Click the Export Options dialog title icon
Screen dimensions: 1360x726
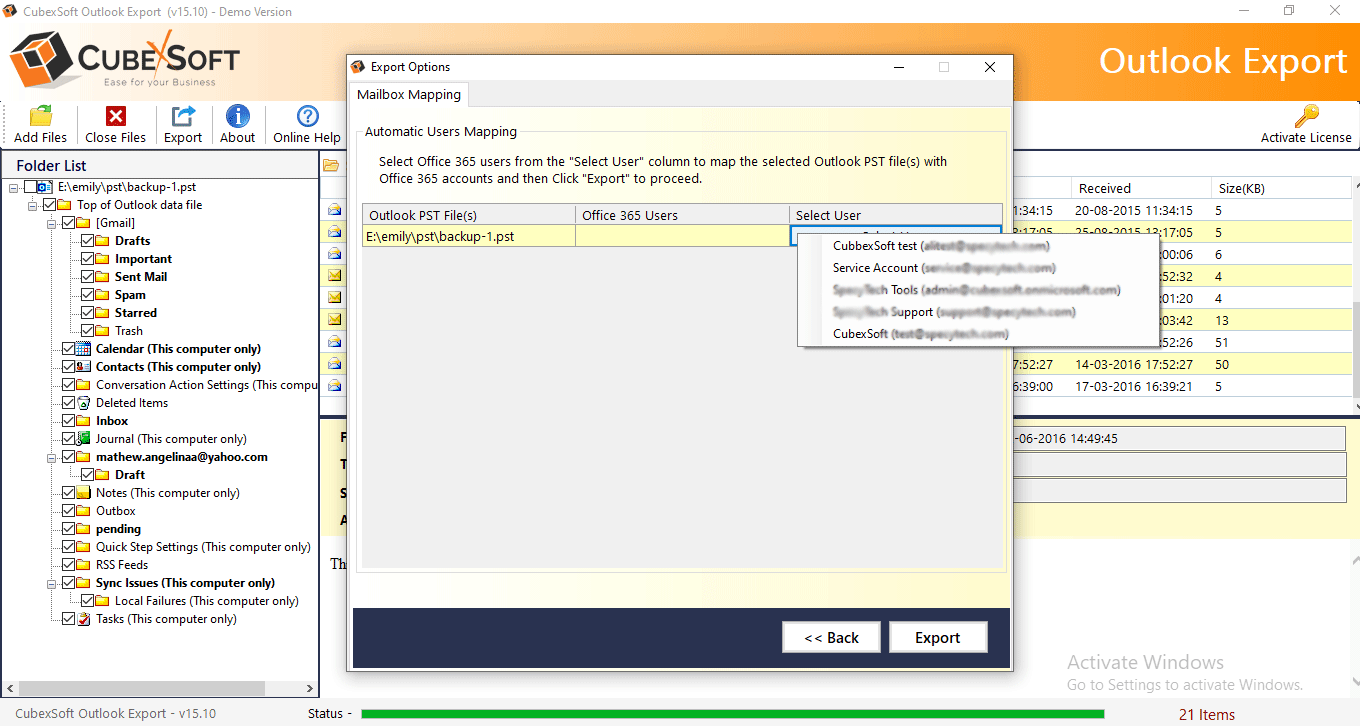pos(359,67)
